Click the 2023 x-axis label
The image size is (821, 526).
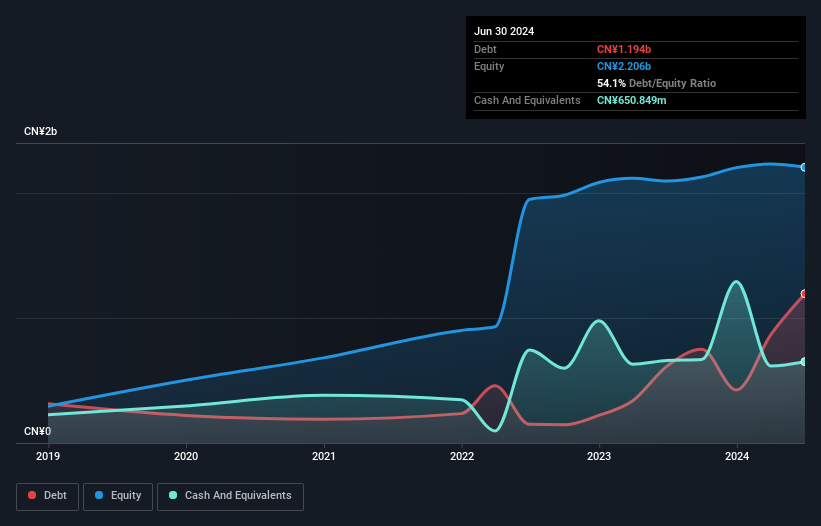point(599,456)
